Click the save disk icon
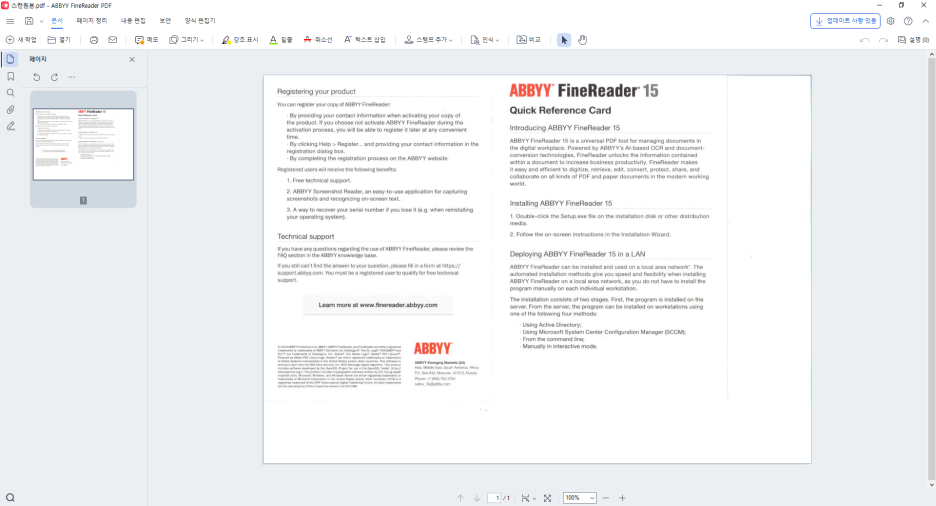 click(x=29, y=21)
